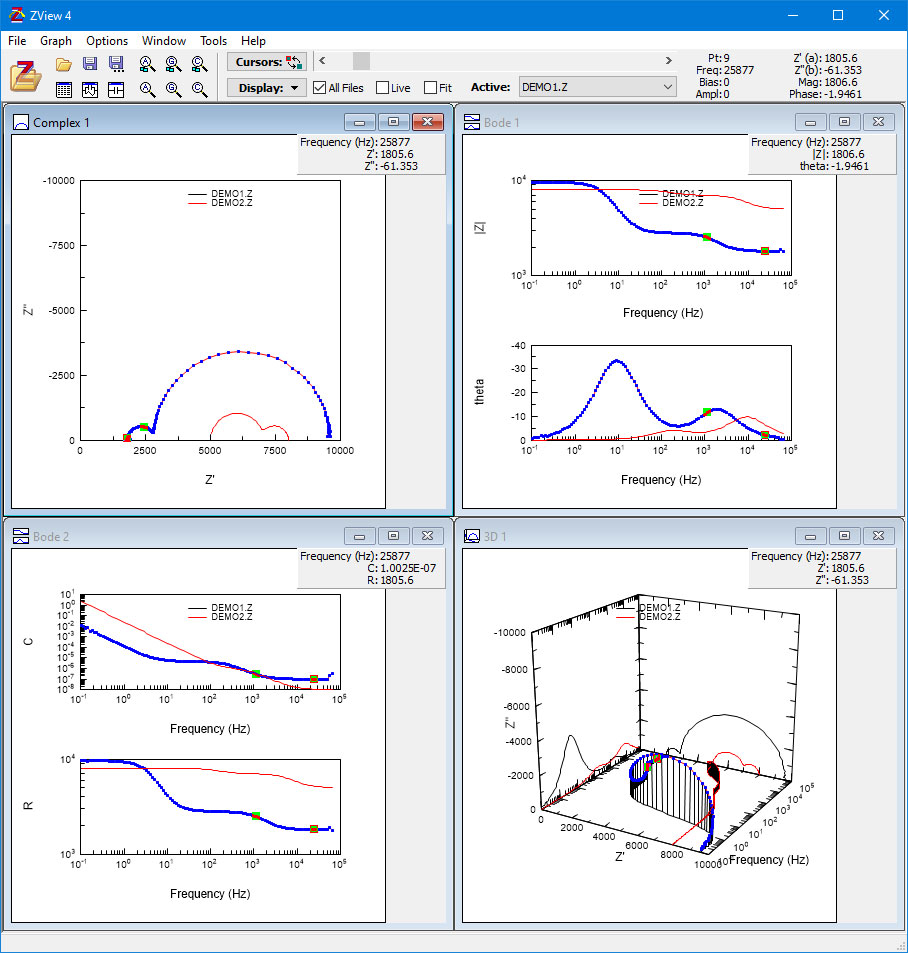This screenshot has height=953, width=908.
Task: Click the window layout toolbar icon
Action: coord(117,89)
